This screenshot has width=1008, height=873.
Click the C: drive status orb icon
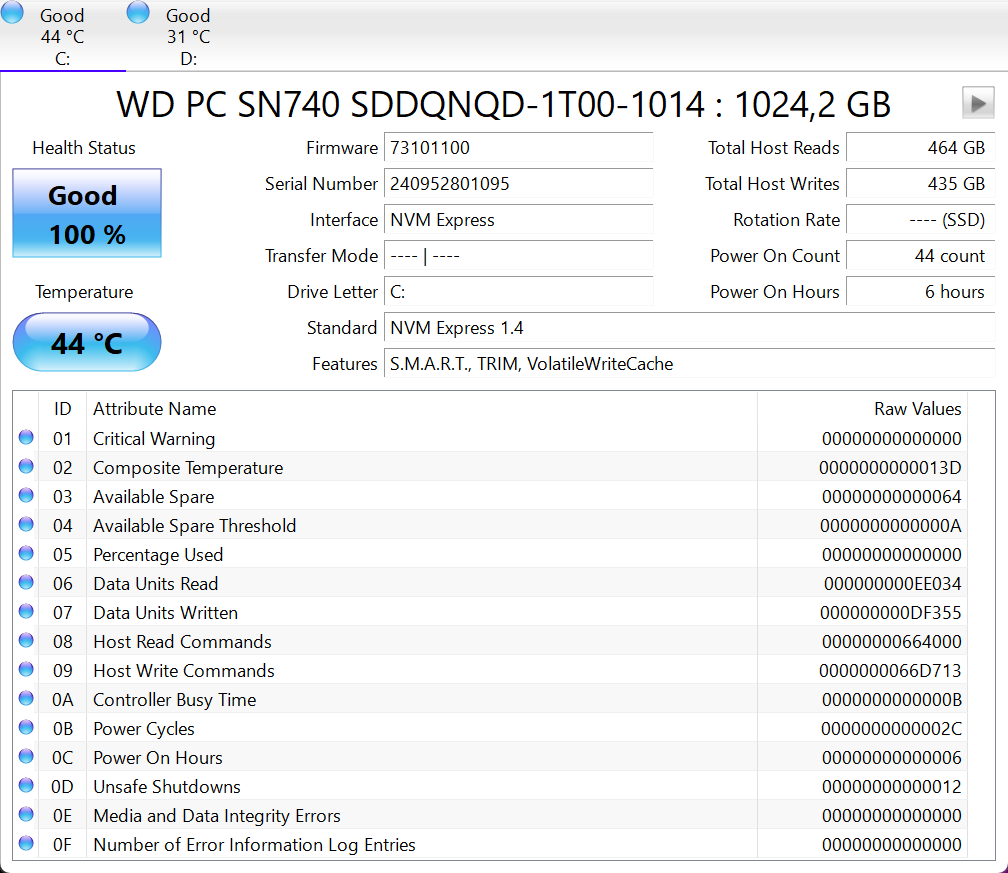pos(12,13)
